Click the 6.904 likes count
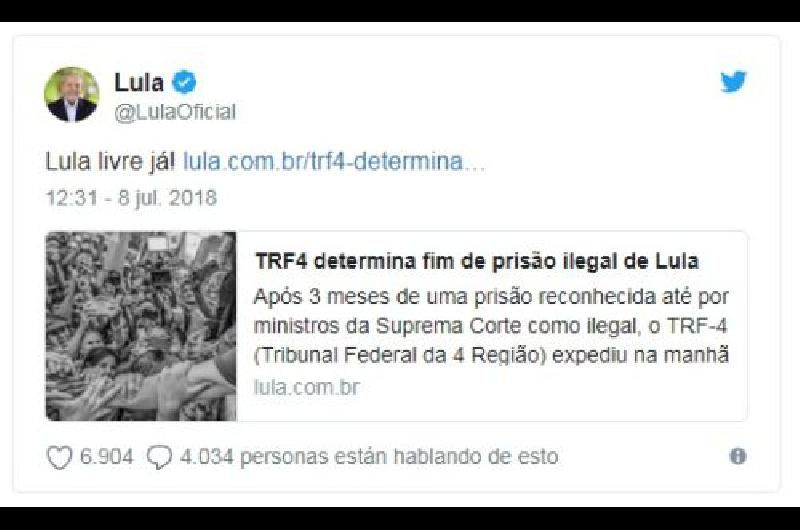Screen dimensions: 800x530 [106, 457]
